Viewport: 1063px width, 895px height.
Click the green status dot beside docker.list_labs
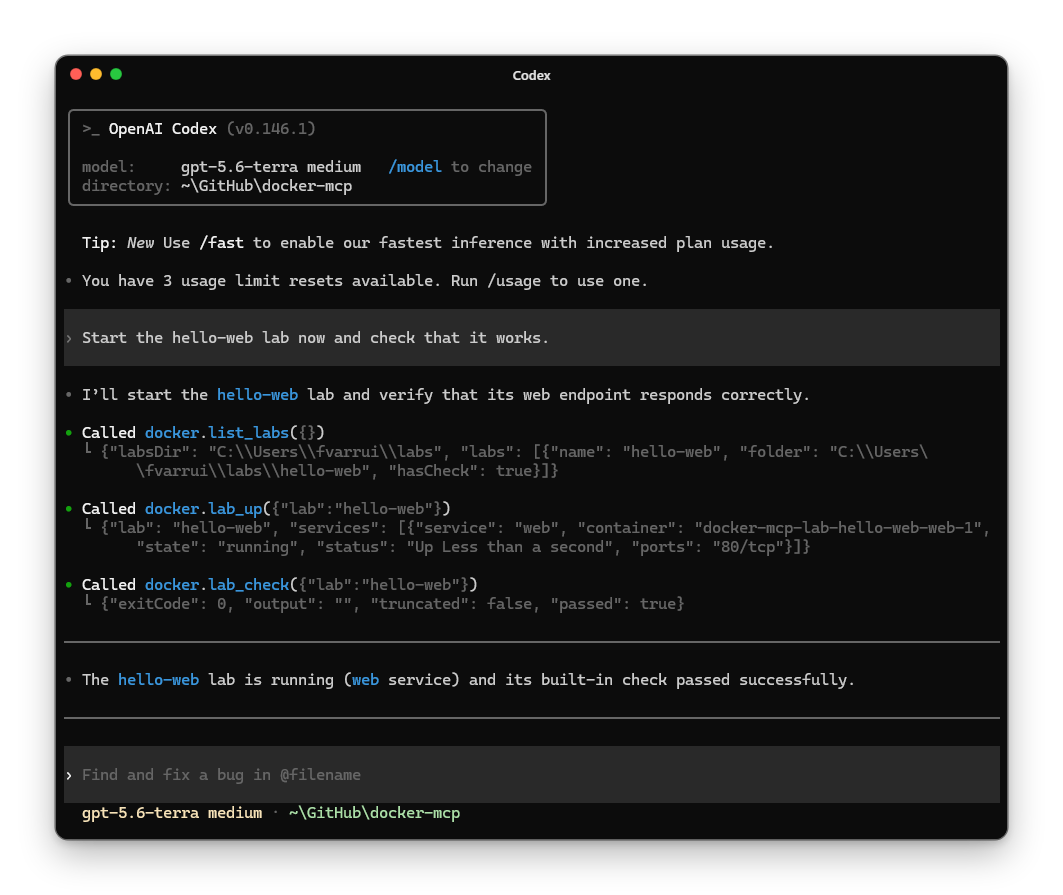(69, 432)
